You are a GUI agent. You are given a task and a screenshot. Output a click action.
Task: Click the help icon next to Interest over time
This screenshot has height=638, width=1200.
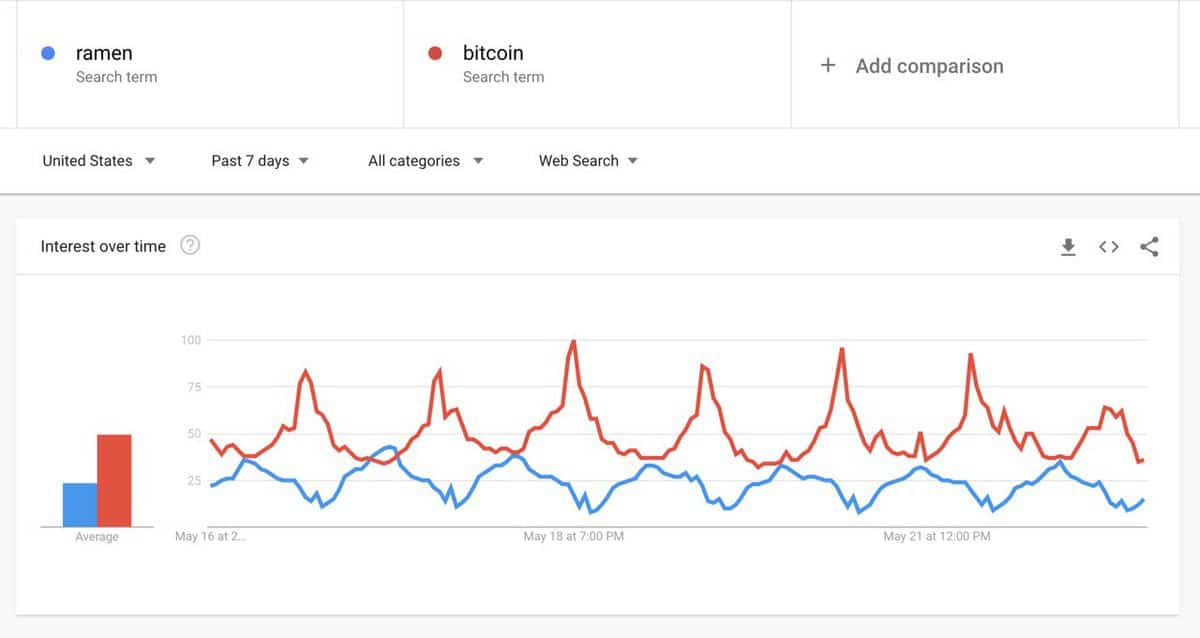point(190,244)
